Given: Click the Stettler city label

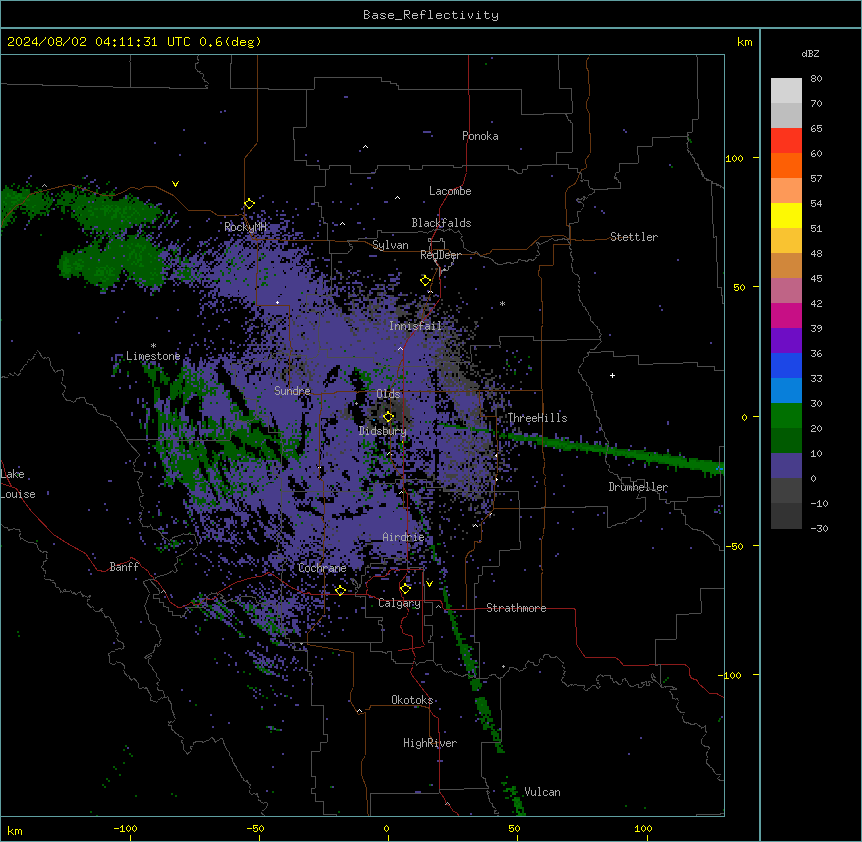Looking at the screenshot, I should (x=634, y=237).
